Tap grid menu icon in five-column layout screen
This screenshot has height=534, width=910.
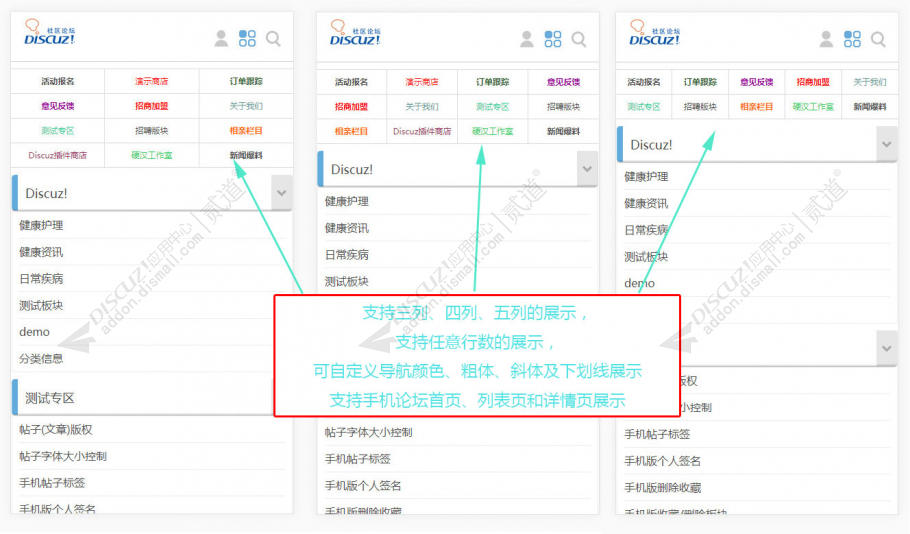coord(853,39)
